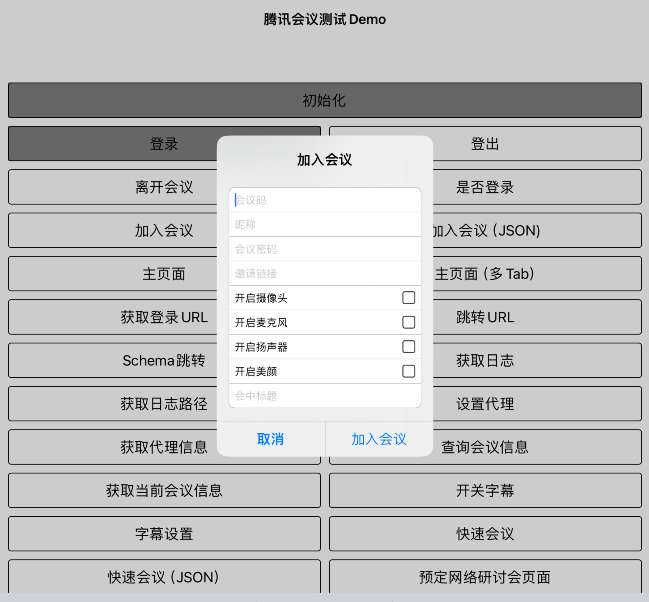The height and width of the screenshot is (602, 649).
Task: Open the 主页面 button
Action: tap(164, 274)
